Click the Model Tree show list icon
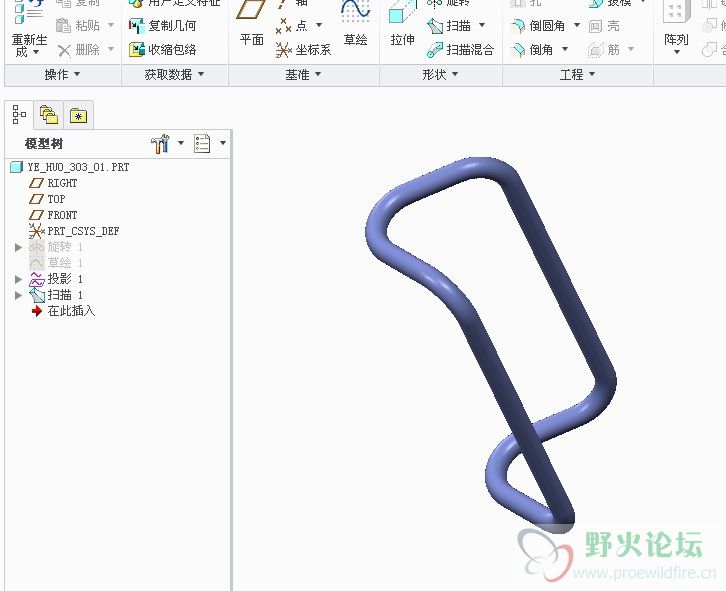The width and height of the screenshot is (726, 591). point(202,144)
